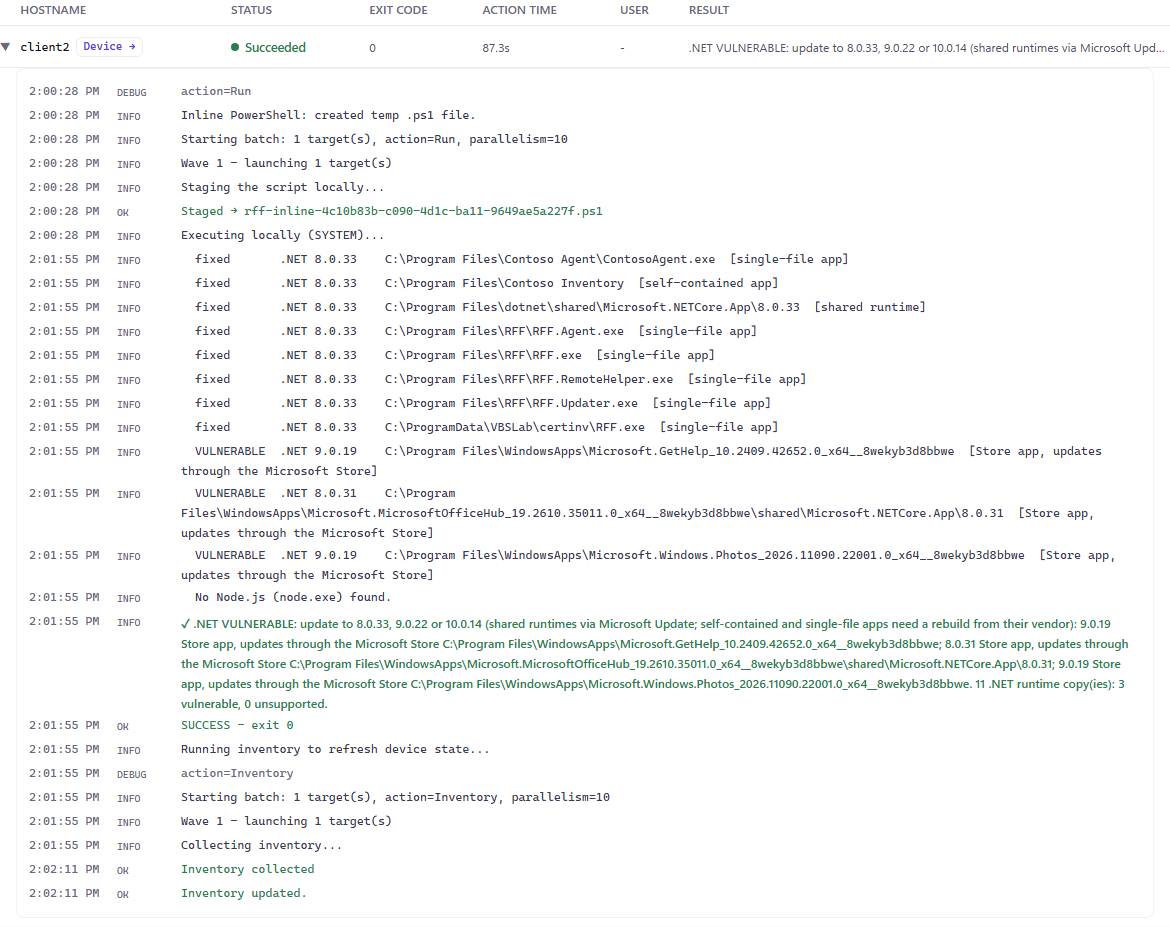Click the RESULT column header
Screen dimensions: 1170x927
pos(709,10)
